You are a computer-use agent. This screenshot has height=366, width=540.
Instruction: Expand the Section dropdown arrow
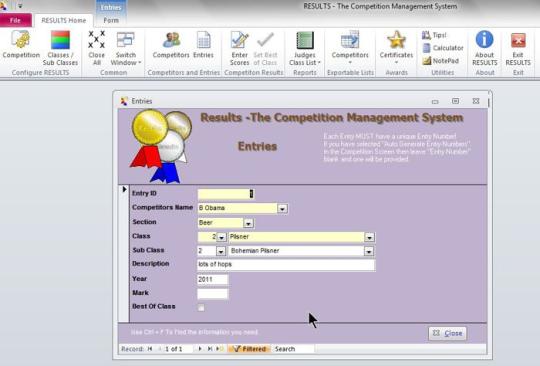click(x=248, y=223)
